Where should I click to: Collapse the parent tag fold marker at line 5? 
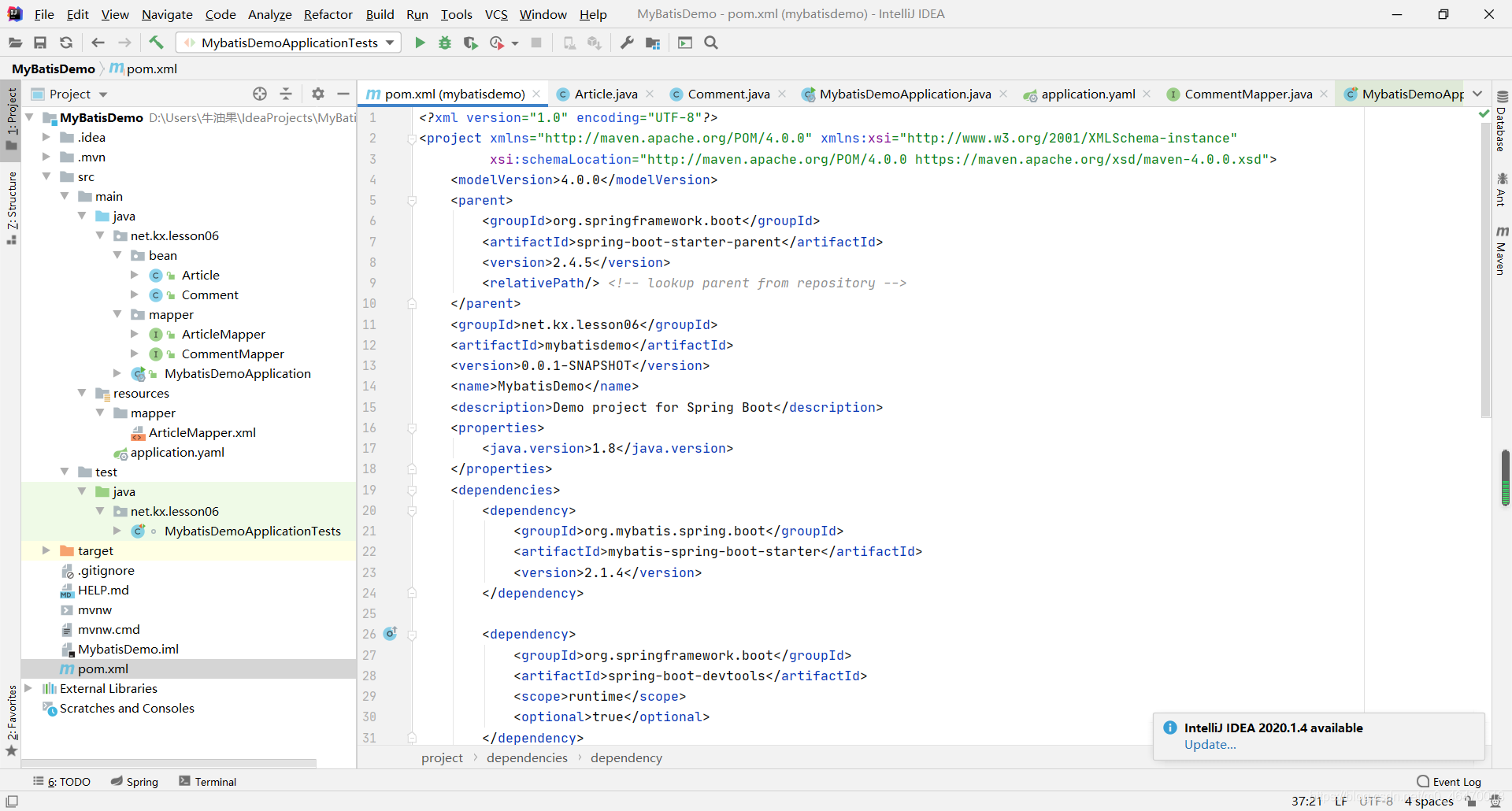(x=412, y=201)
